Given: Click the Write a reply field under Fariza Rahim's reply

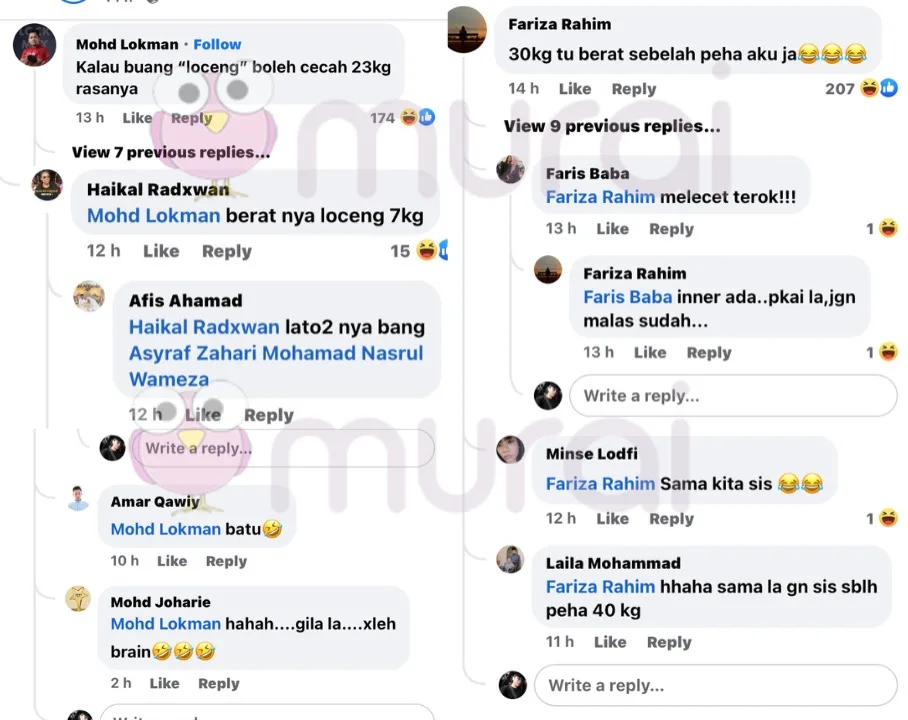Looking at the screenshot, I should pos(733,396).
